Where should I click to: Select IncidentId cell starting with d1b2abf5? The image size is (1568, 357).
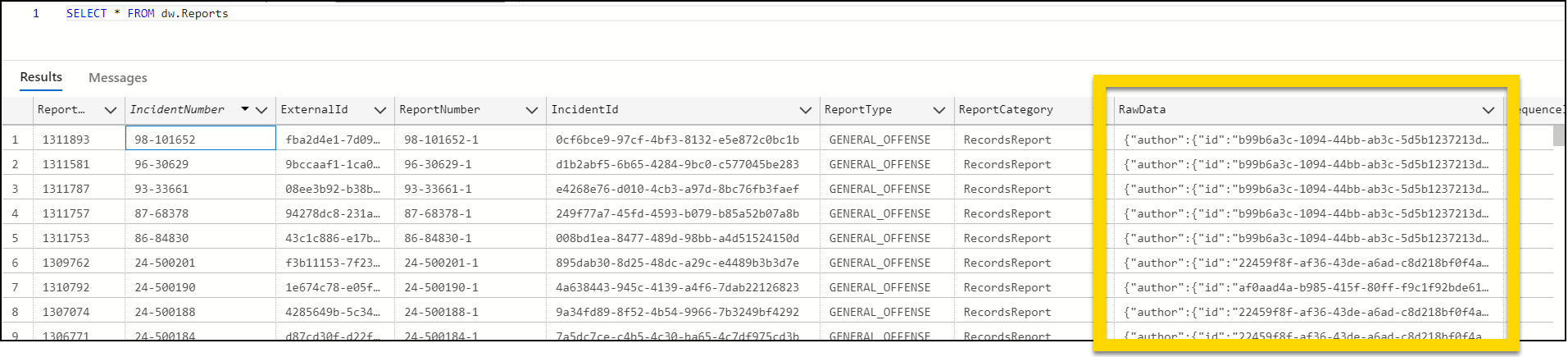coord(677,164)
